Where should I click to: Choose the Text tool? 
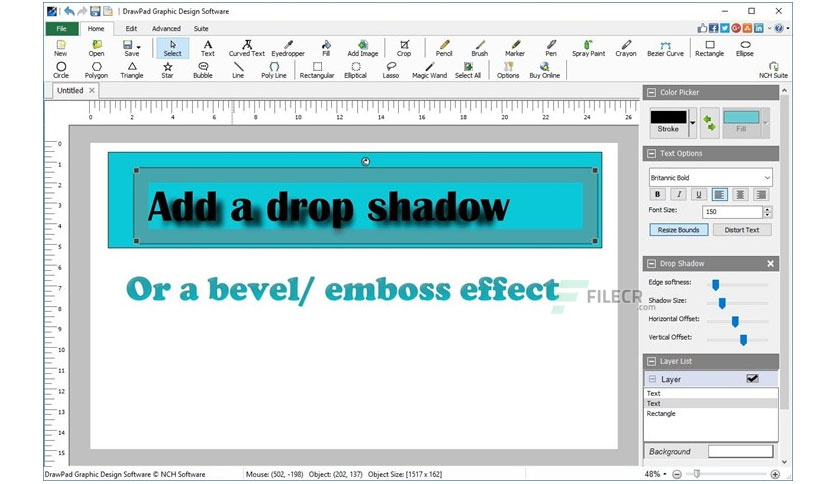(207, 48)
